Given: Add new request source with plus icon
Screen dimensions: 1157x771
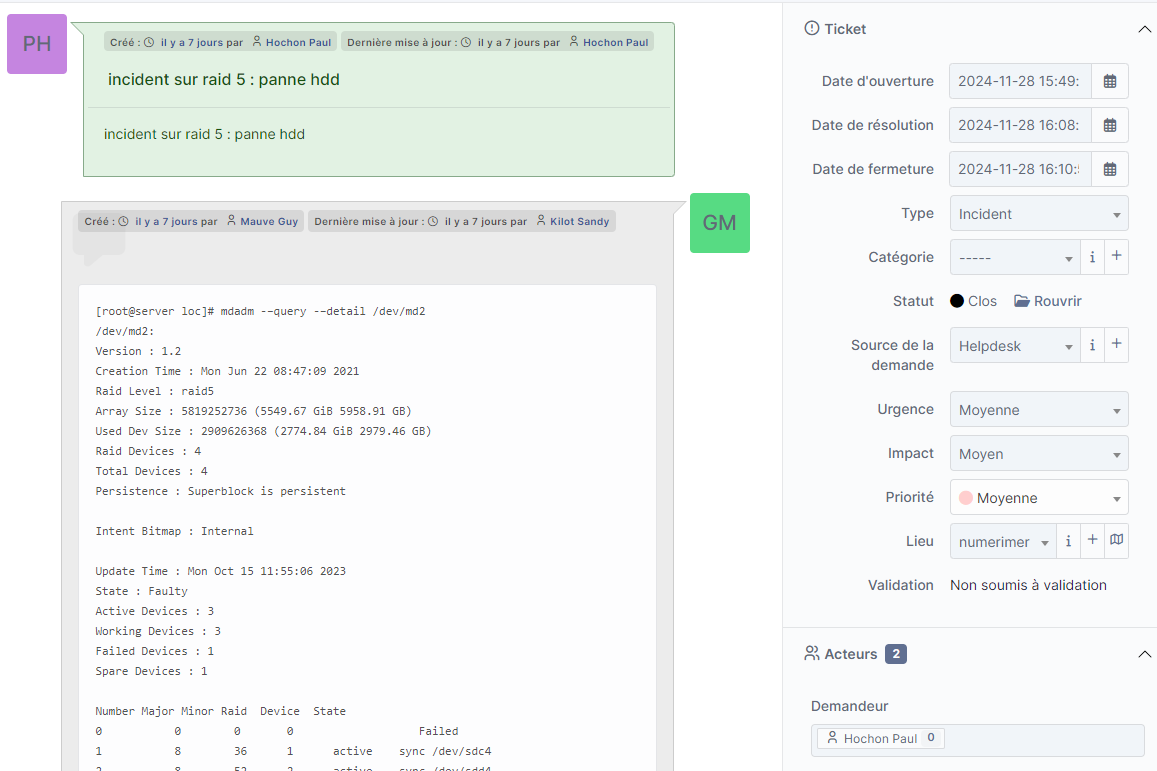Looking at the screenshot, I should click(x=1116, y=345).
